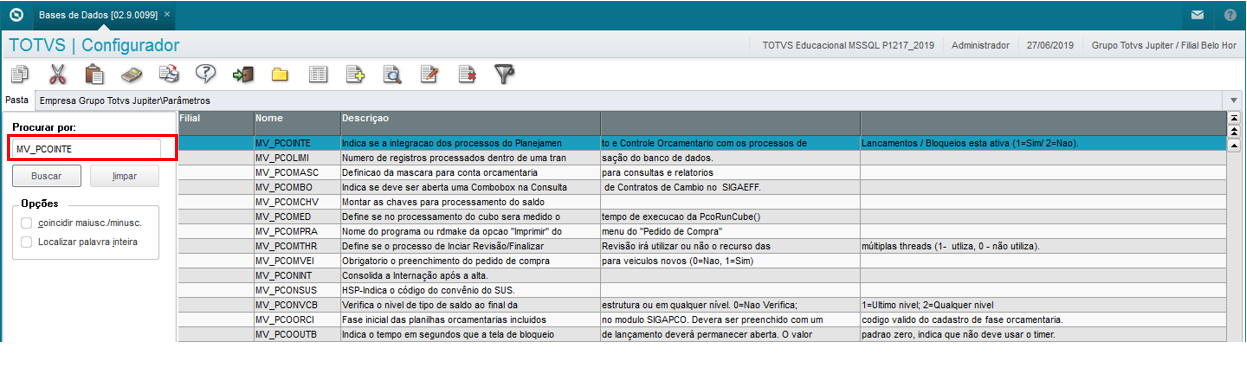Click the help question mark in the header

(x=1229, y=15)
